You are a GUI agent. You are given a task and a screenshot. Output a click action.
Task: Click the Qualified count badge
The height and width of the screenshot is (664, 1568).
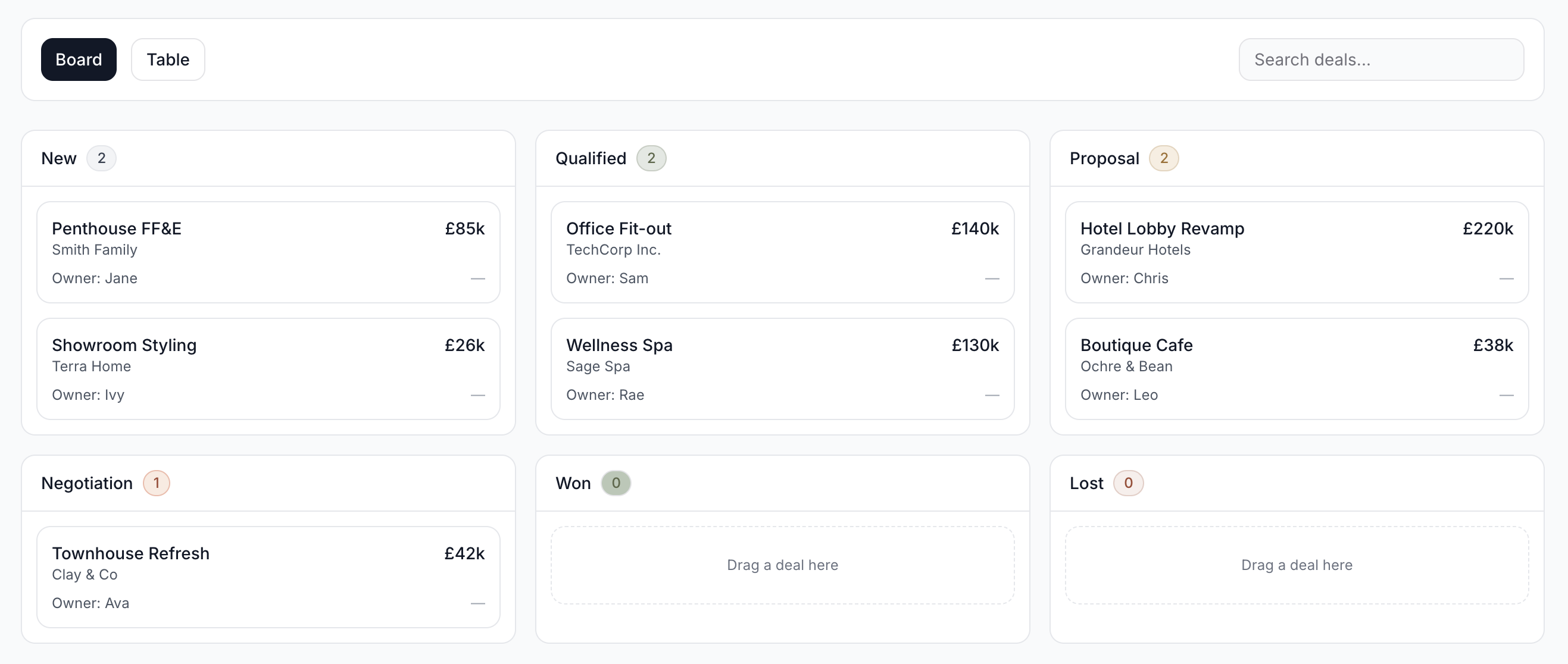[651, 158]
